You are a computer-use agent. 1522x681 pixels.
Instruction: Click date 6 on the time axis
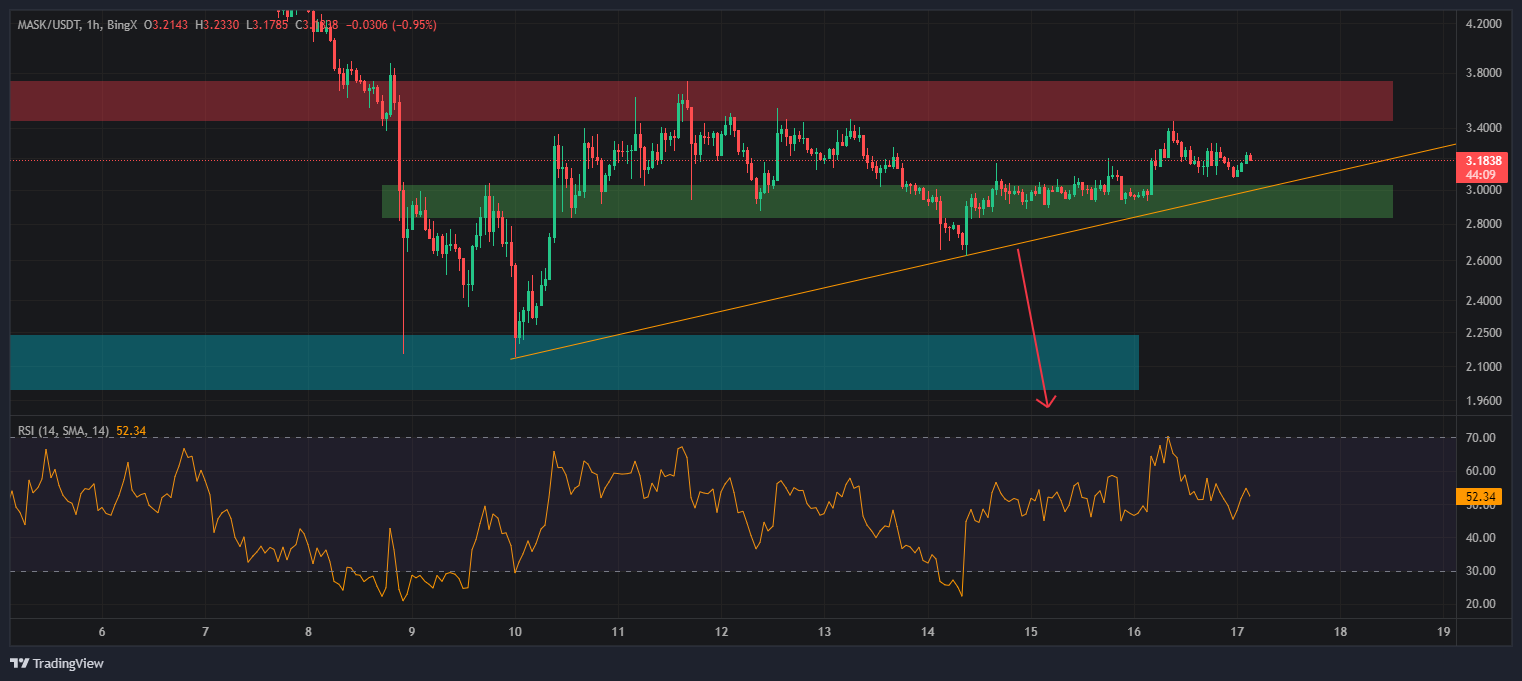[x=102, y=632]
